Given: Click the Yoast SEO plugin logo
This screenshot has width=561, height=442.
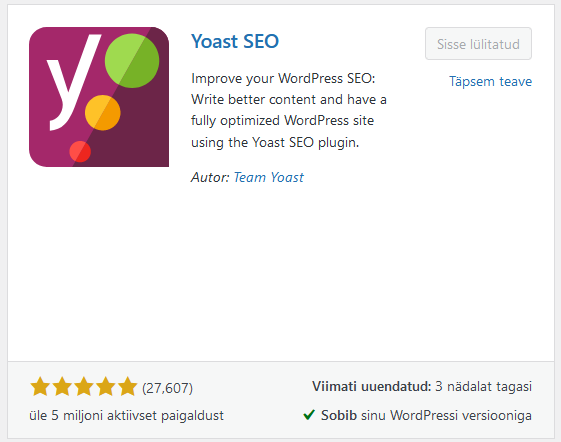Looking at the screenshot, I should (99, 97).
